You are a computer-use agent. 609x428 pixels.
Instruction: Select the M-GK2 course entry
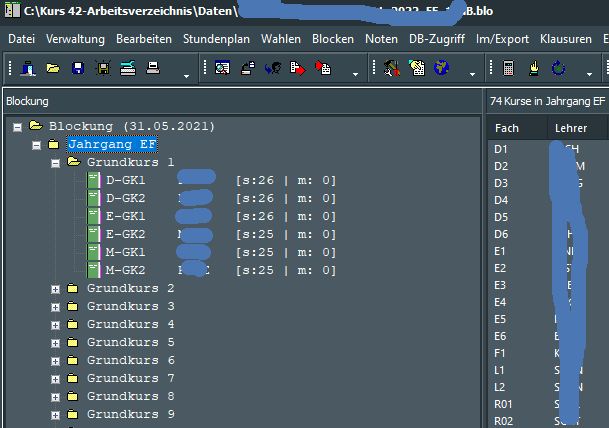tap(126, 270)
